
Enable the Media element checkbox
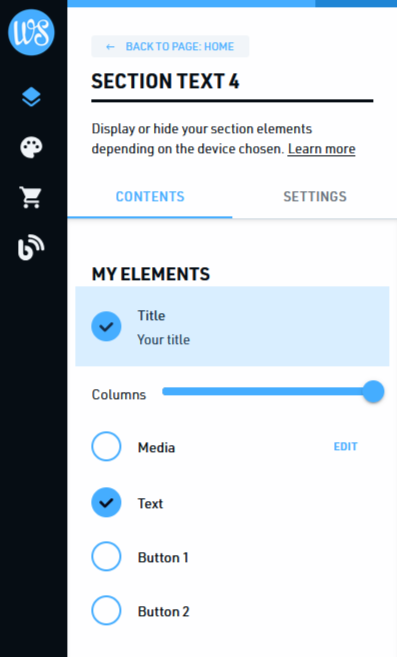click(x=106, y=446)
